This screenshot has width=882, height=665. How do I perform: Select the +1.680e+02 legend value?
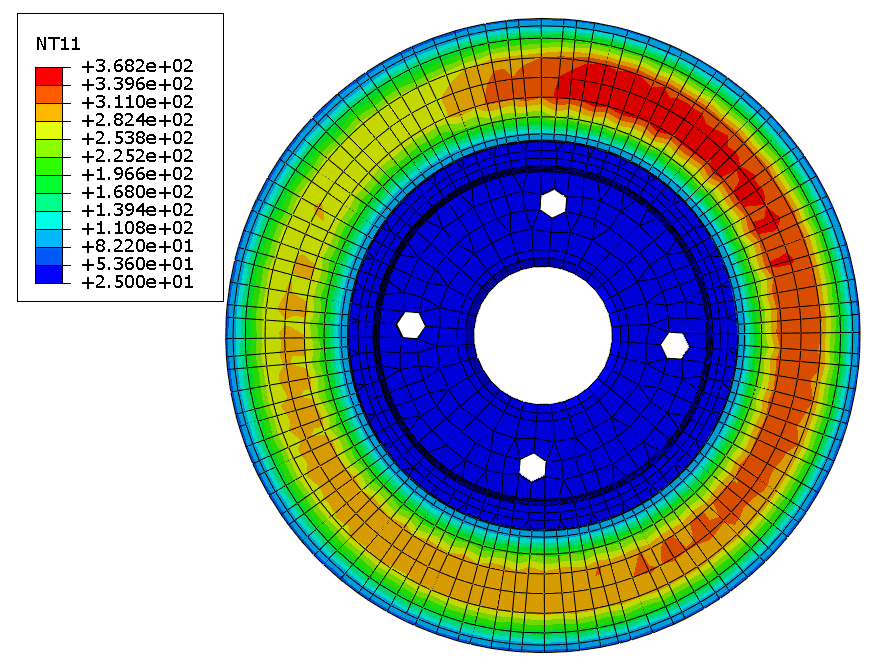point(137,192)
